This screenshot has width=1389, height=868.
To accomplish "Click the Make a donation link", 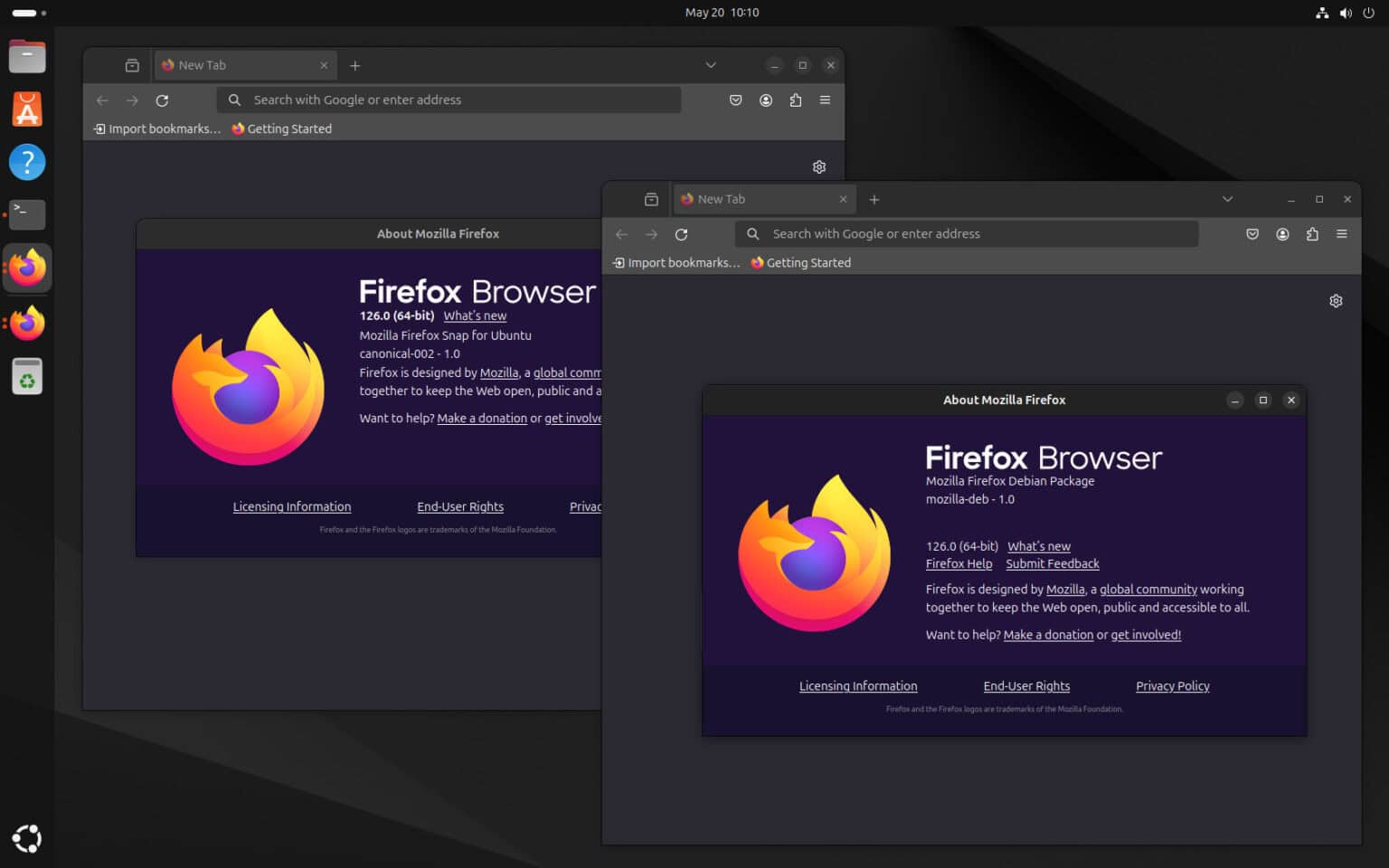I will 1048,635.
